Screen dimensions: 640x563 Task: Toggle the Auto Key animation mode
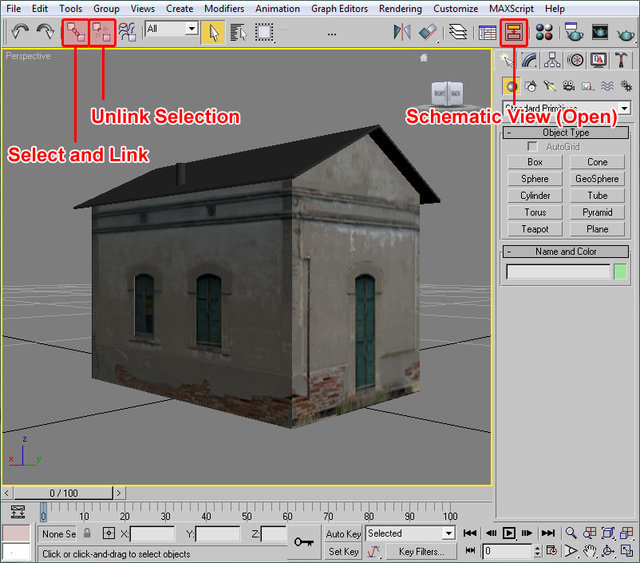tap(343, 534)
